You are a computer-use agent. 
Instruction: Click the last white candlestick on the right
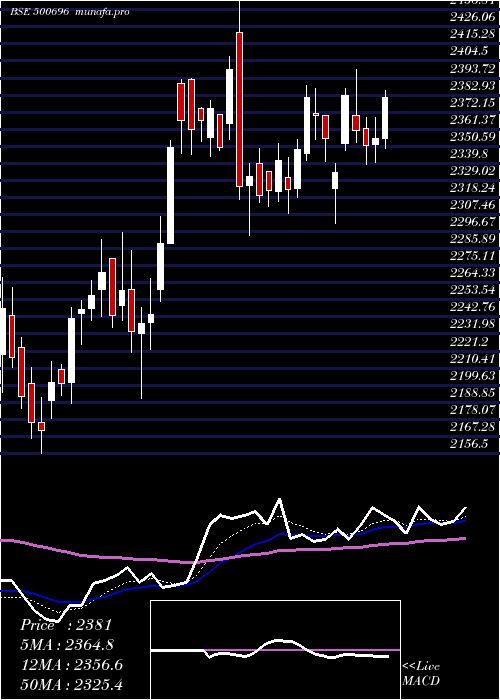[x=385, y=118]
